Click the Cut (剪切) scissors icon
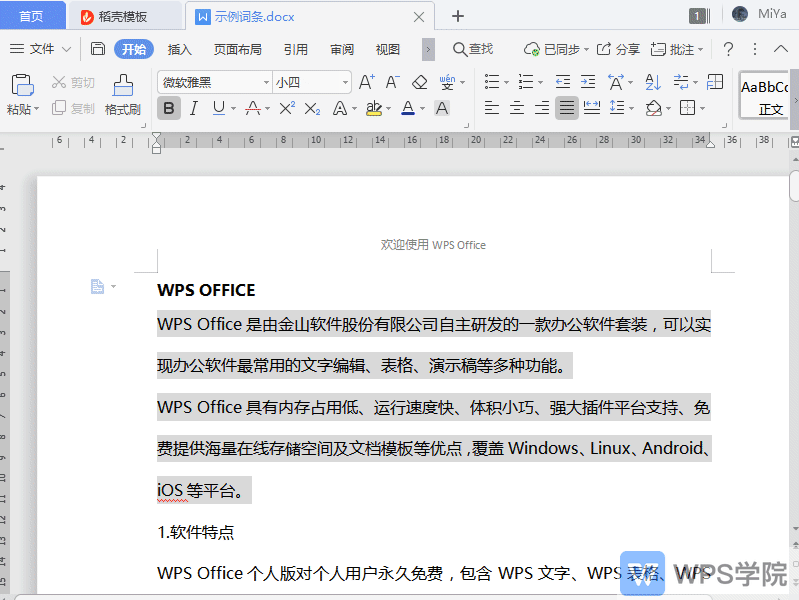 pyautogui.click(x=59, y=82)
